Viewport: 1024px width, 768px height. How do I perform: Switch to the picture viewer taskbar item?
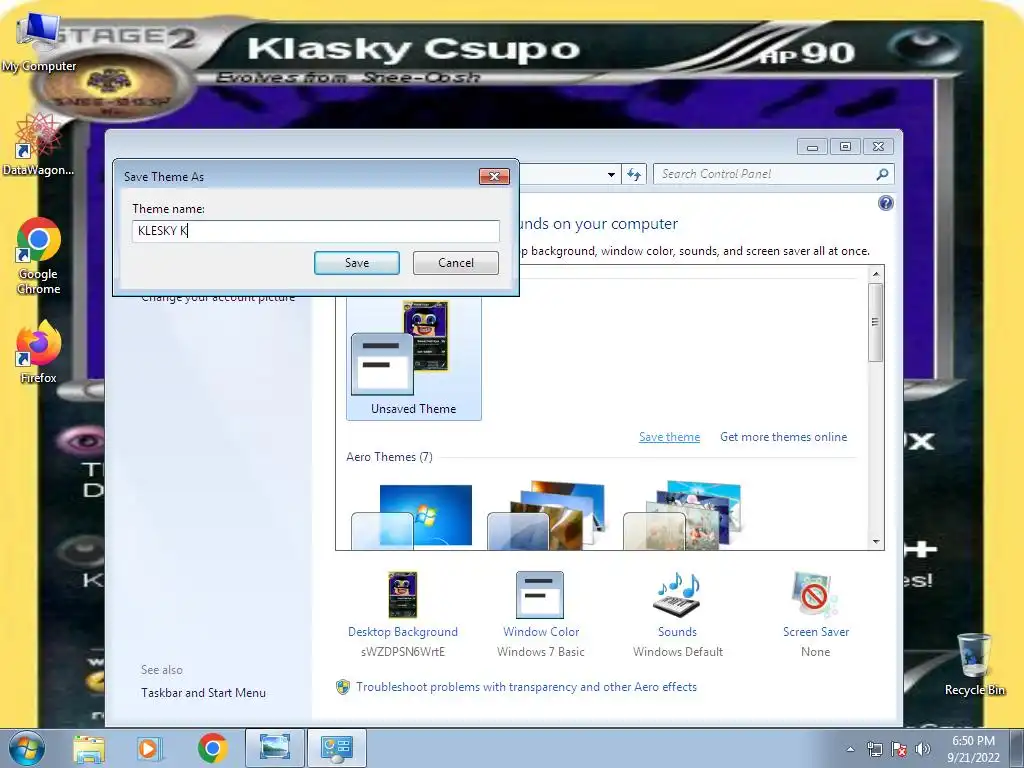(x=274, y=748)
